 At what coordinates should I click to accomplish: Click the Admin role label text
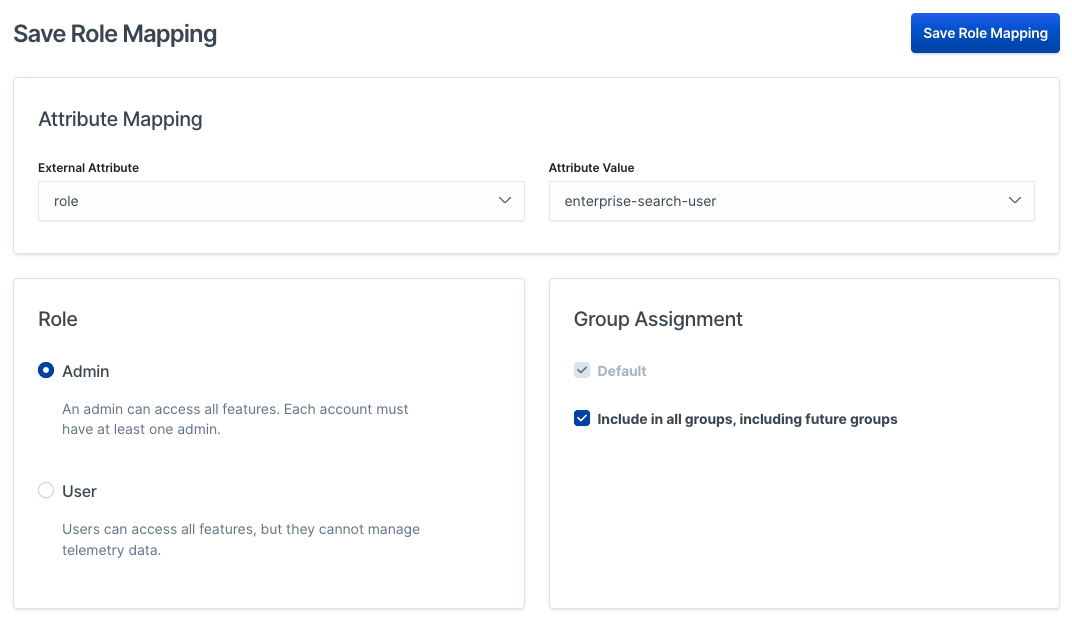pyautogui.click(x=86, y=371)
